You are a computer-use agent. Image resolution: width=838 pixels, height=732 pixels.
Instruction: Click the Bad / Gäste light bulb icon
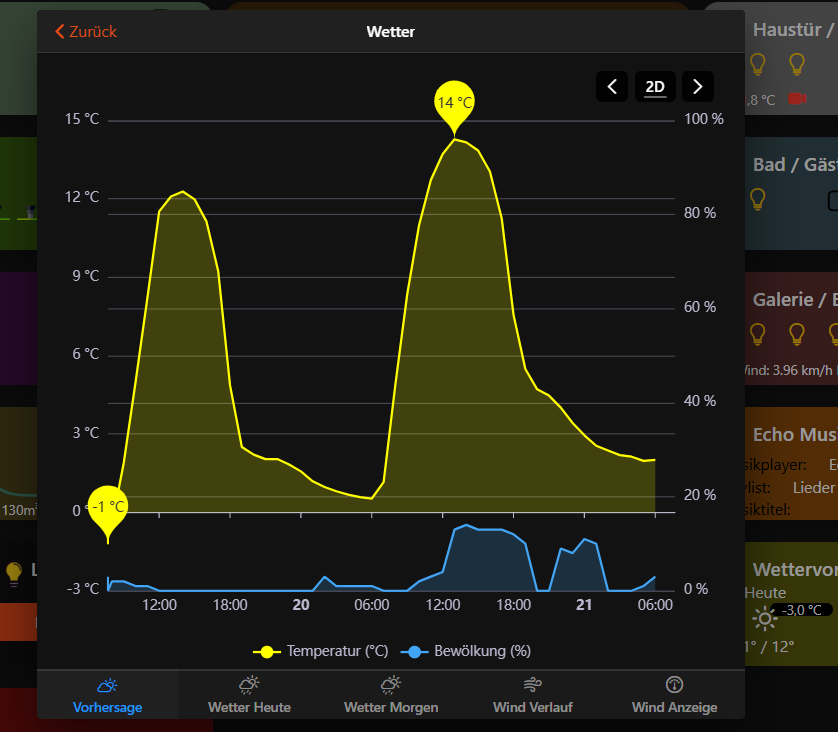point(757,199)
